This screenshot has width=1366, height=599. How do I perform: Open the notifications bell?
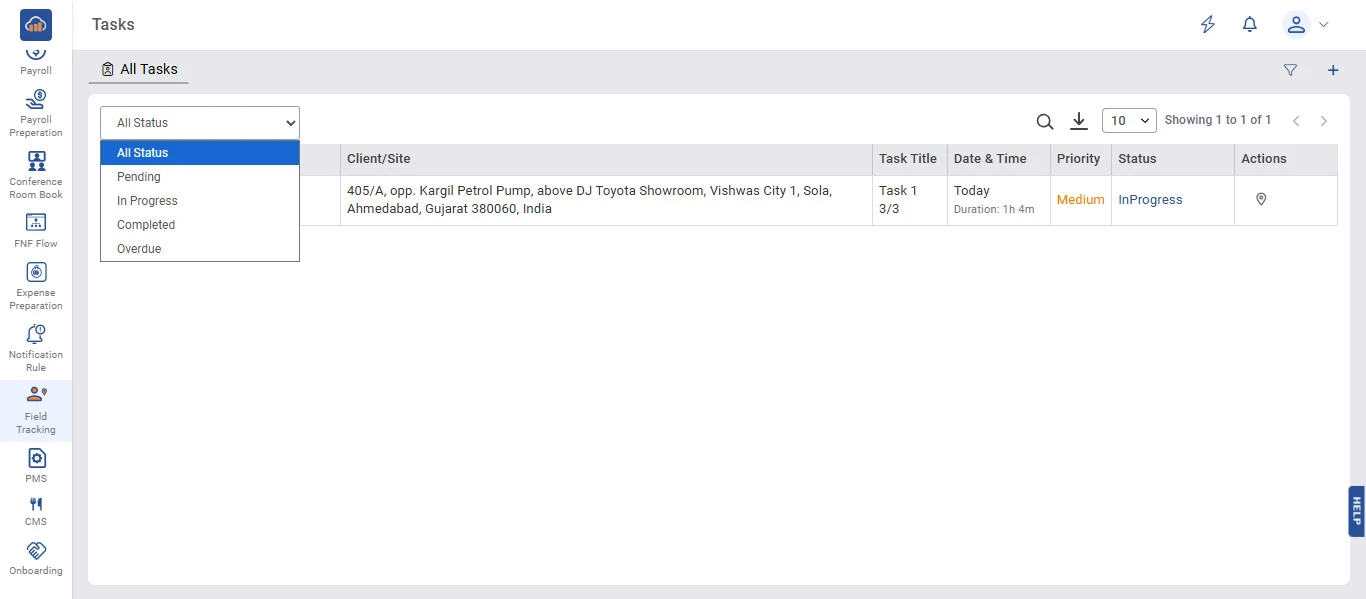tap(1250, 25)
